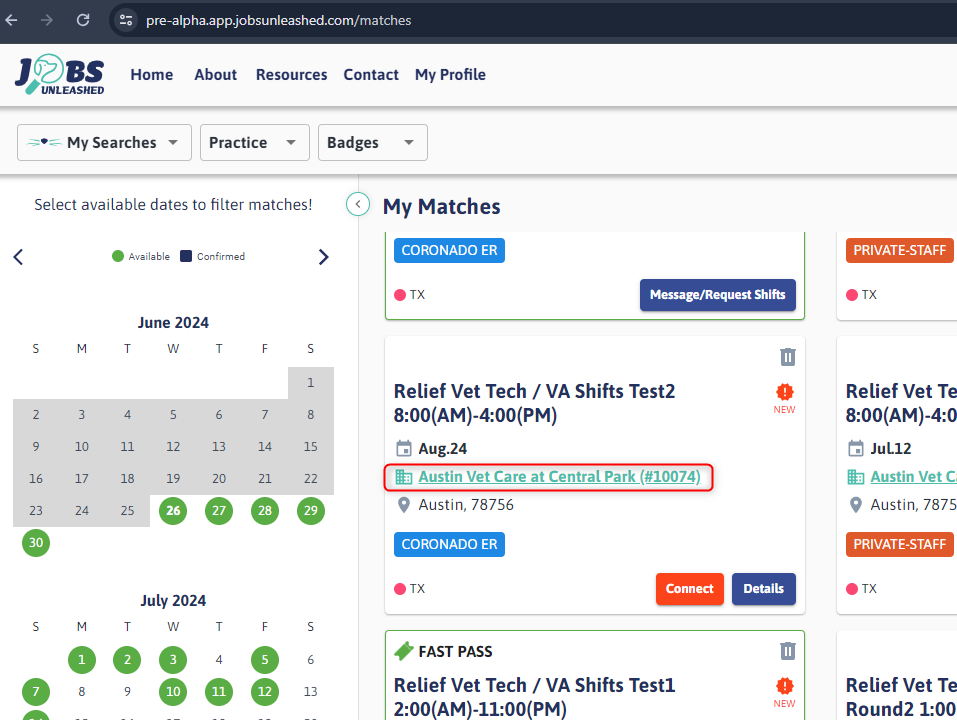Image resolution: width=957 pixels, height=720 pixels.
Task: Click hospital icon on the Jul.12 card
Action: tap(856, 477)
